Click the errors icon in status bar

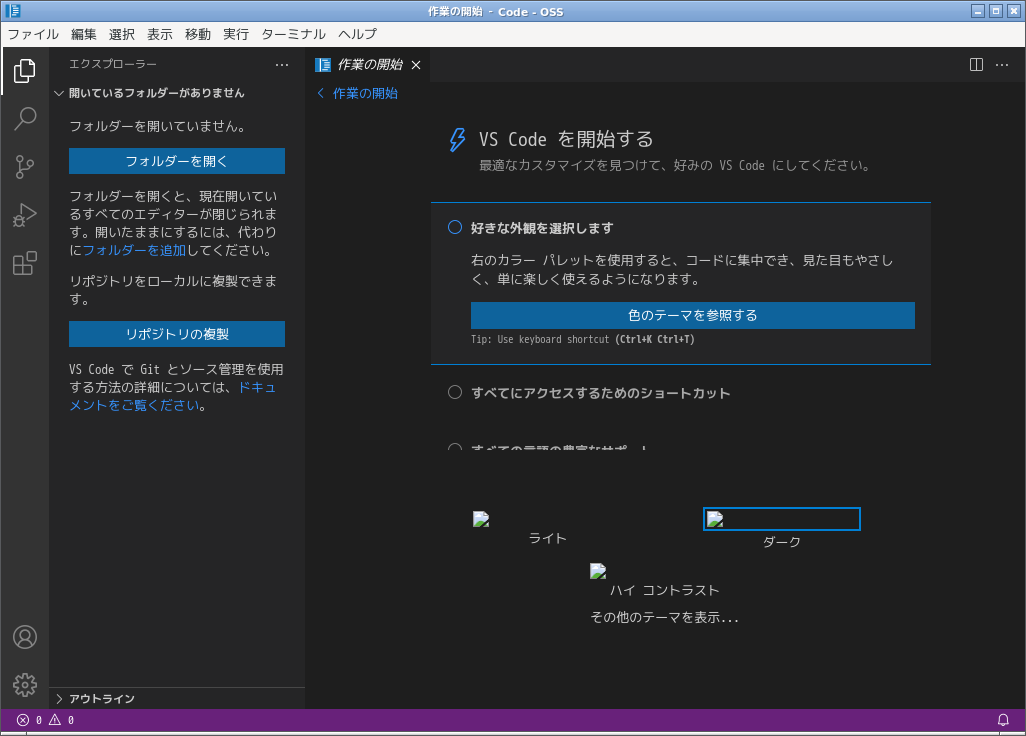coord(23,720)
